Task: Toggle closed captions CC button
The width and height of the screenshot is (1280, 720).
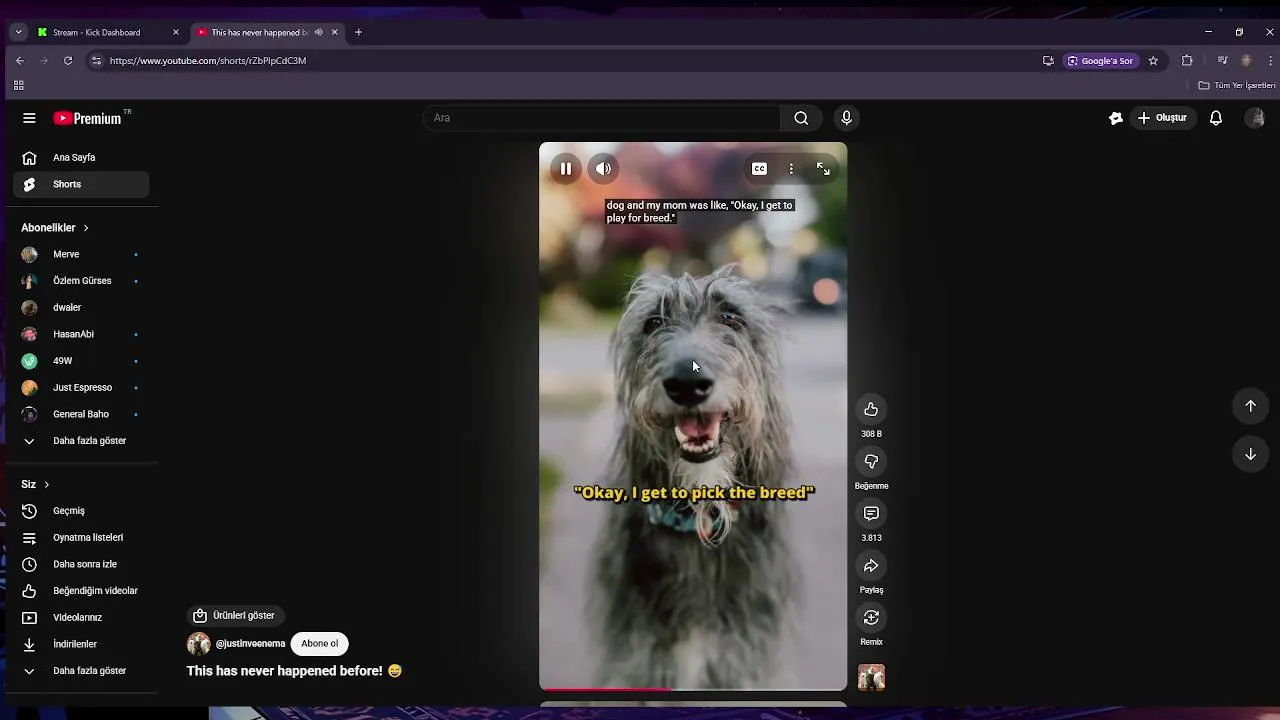Action: point(759,169)
